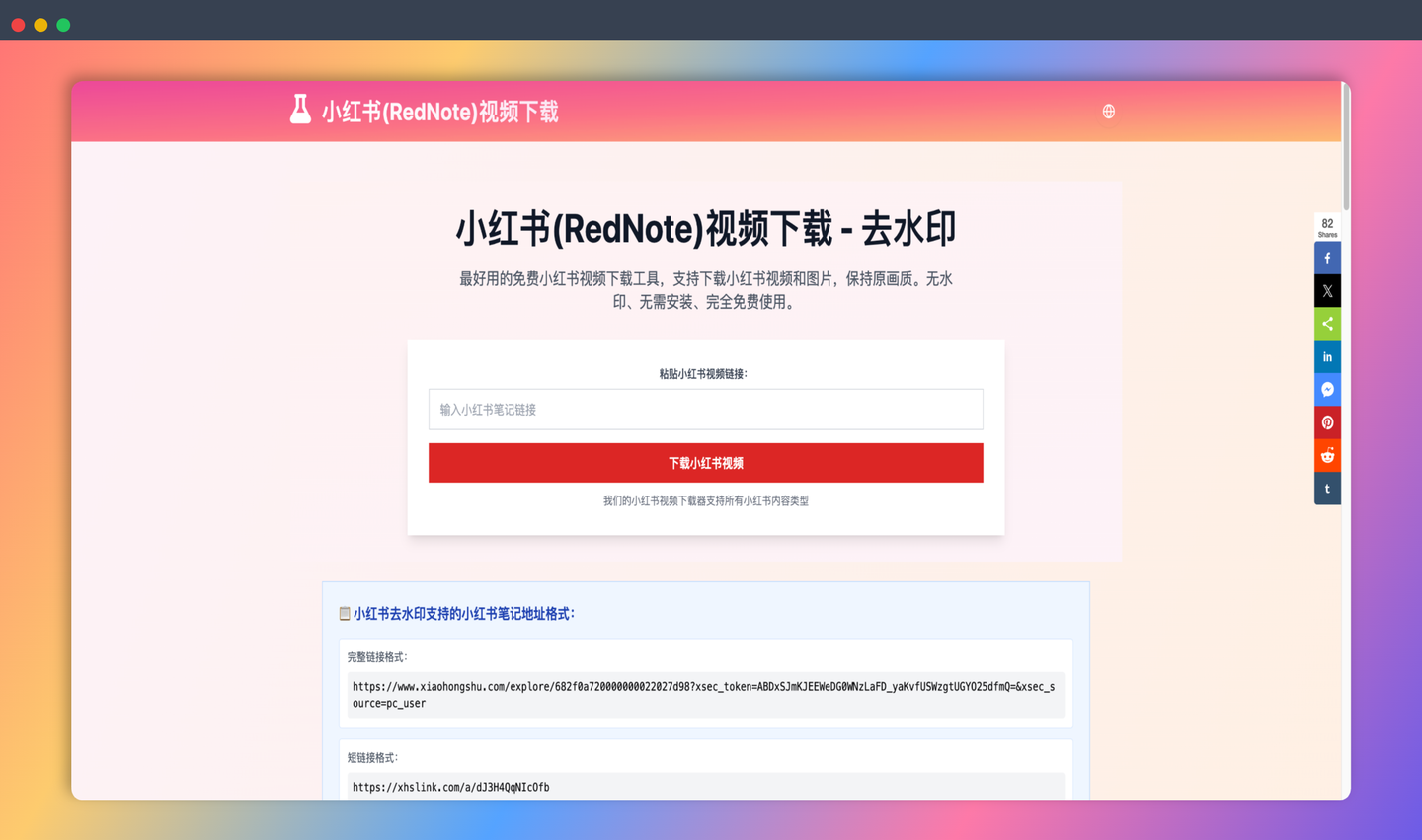Click the note 我们的小红书视频下载器支持所有小红书内容类型

click(x=706, y=500)
